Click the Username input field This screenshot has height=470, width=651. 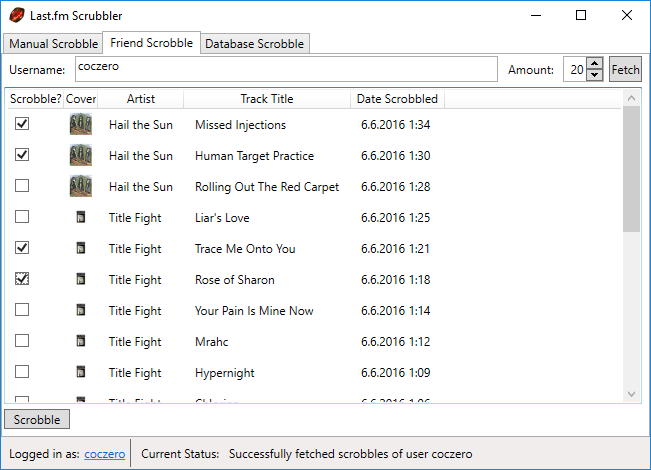(286, 69)
